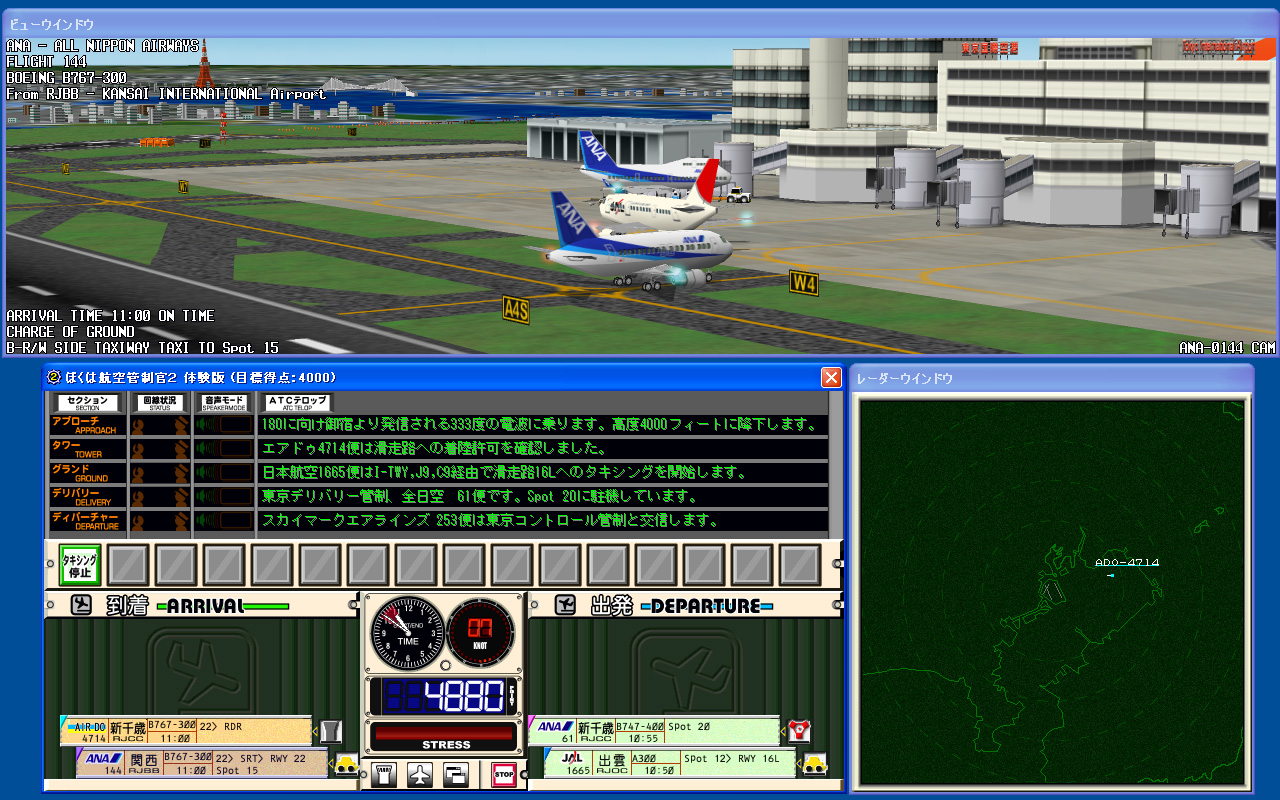The image size is (1280, 800).
Task: Click the ADO-4714 label in the radar window
Action: coord(1127,563)
